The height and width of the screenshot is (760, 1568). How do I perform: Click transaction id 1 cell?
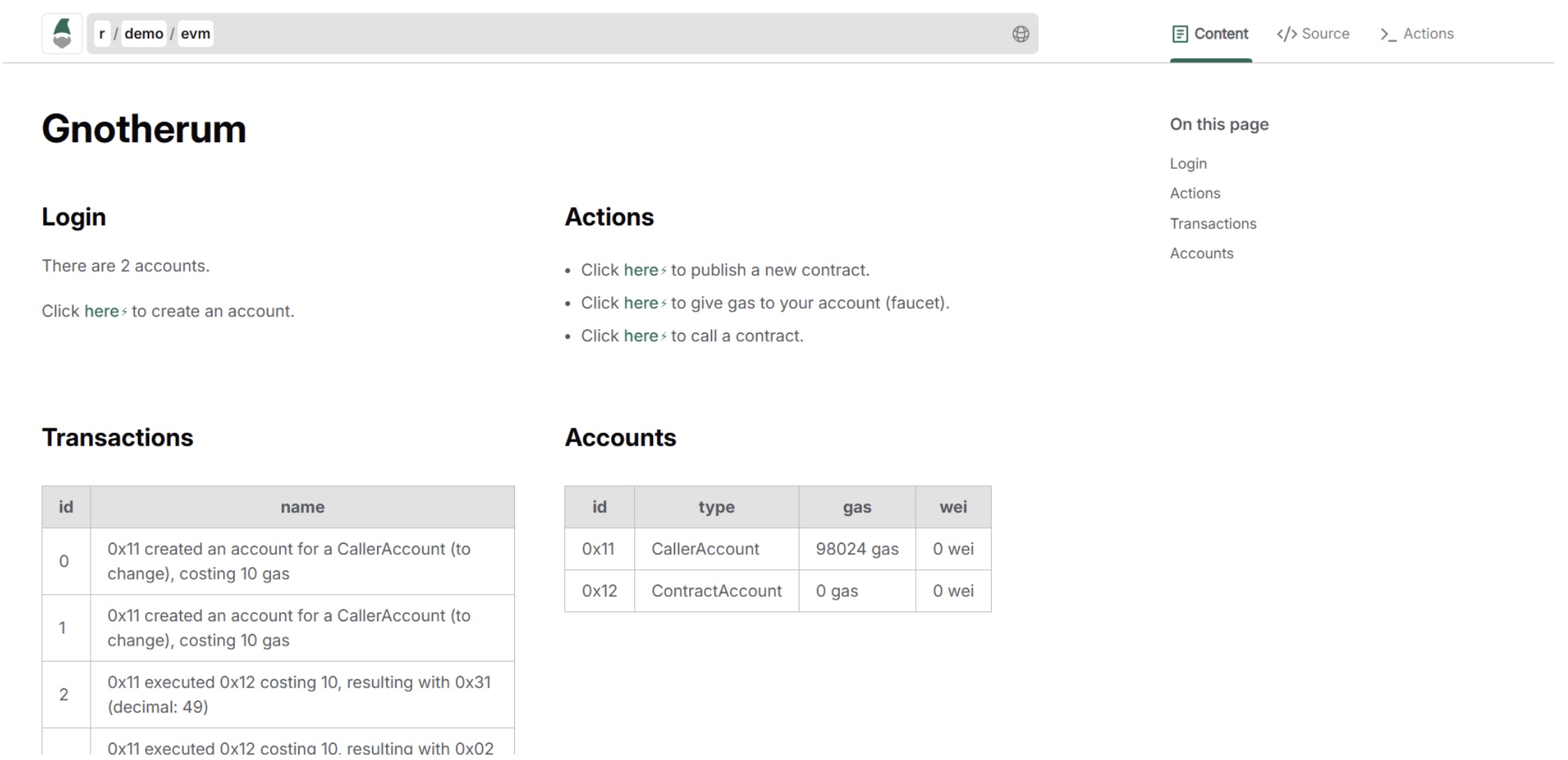tap(66, 628)
